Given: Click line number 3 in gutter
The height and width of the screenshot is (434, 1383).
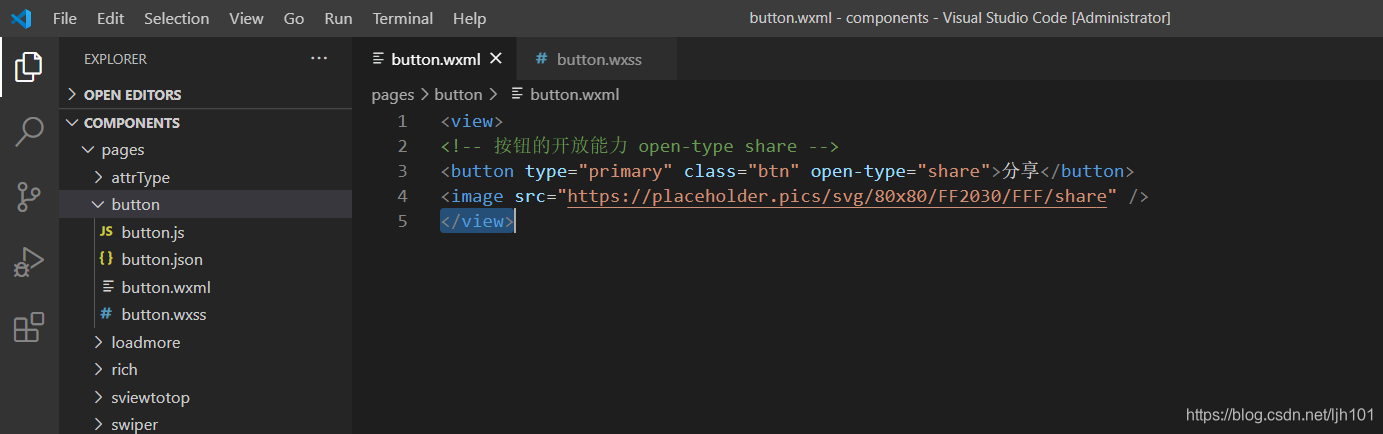Looking at the screenshot, I should [402, 171].
